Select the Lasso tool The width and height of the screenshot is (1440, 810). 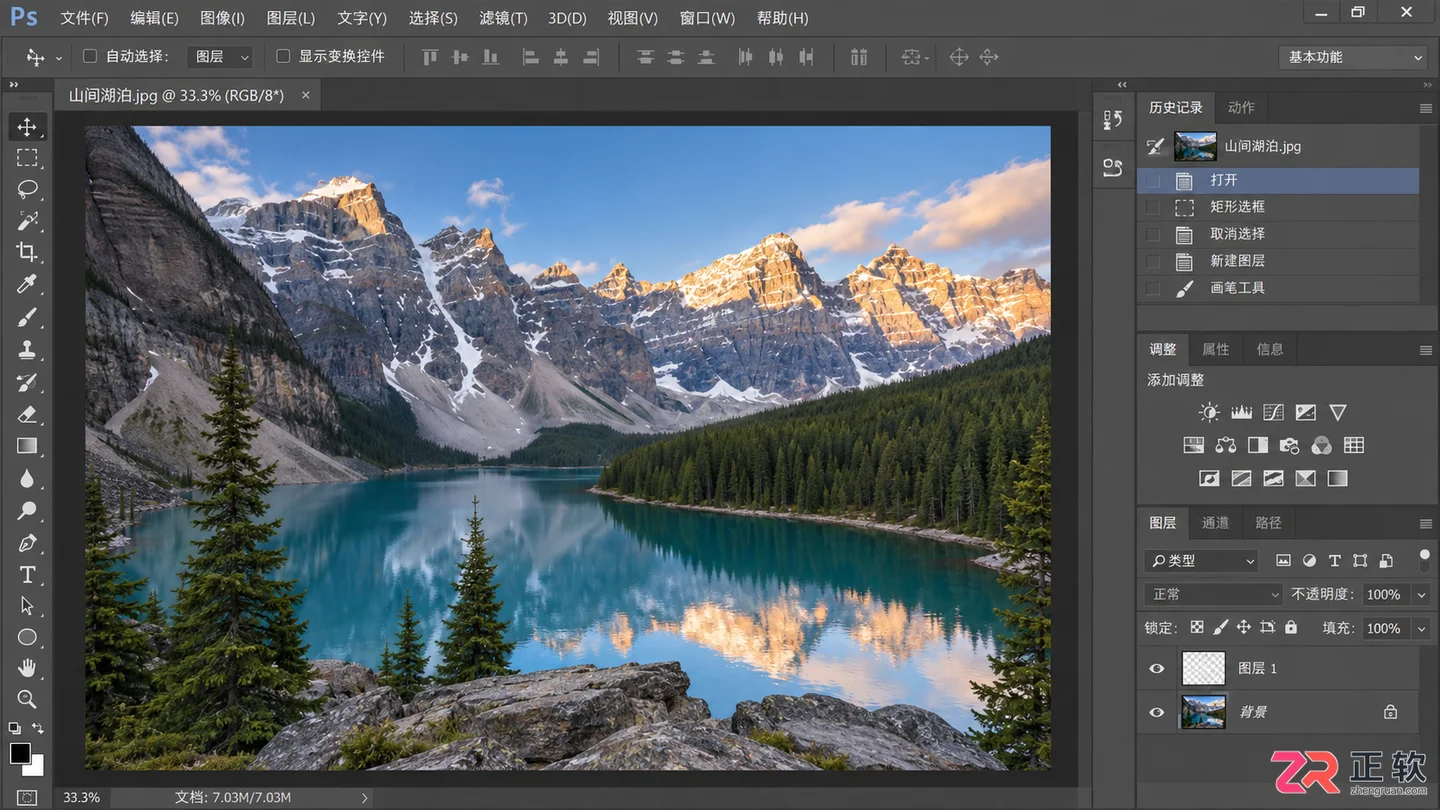coord(27,189)
